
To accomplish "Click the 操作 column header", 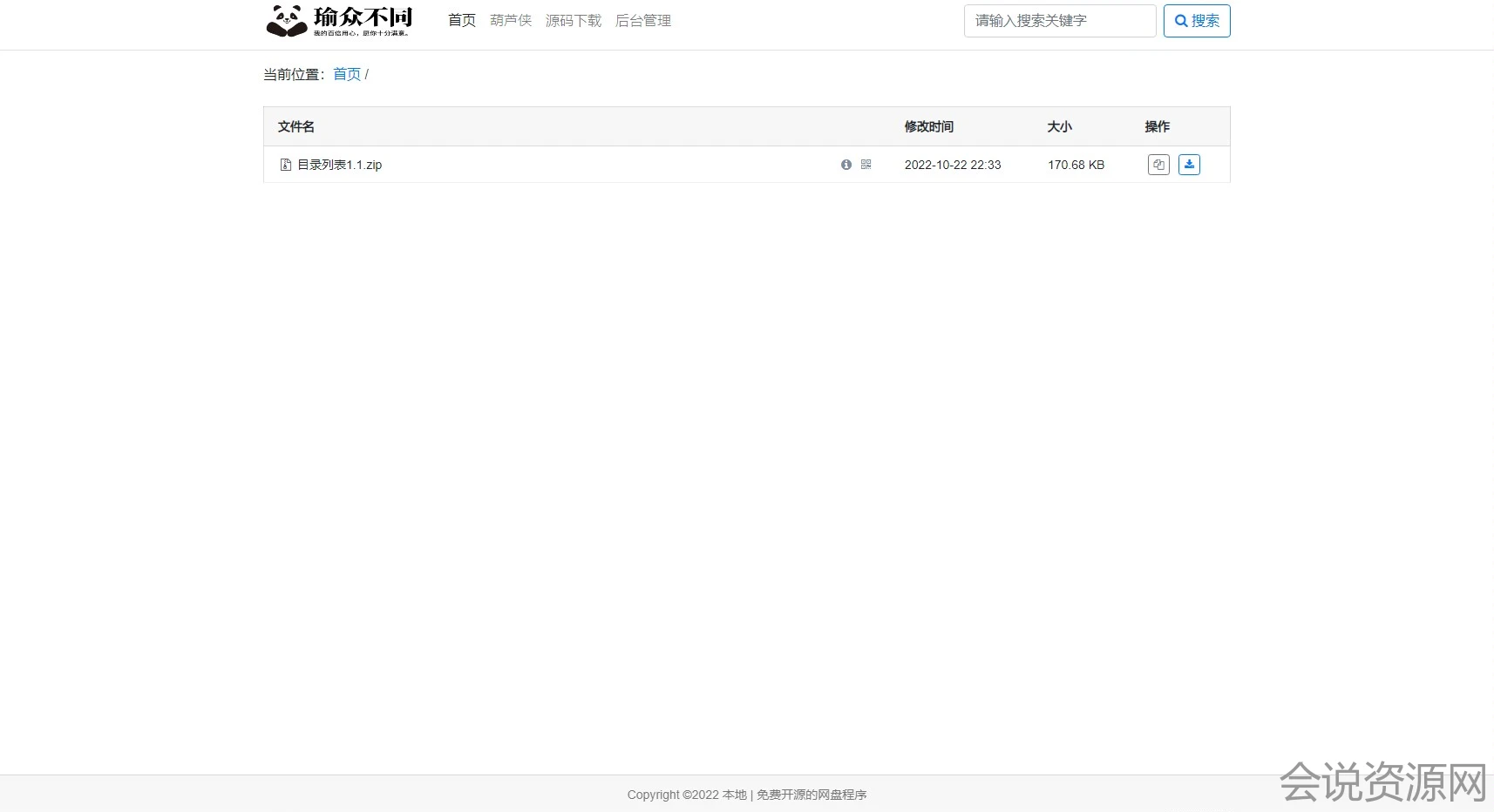I will point(1157,127).
